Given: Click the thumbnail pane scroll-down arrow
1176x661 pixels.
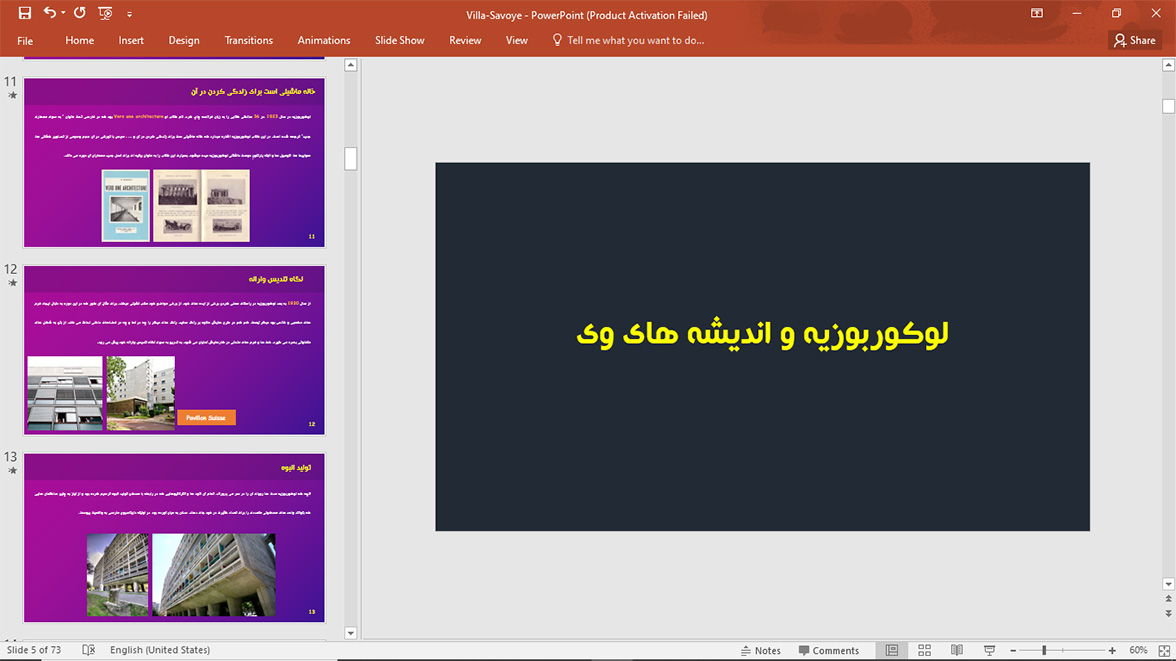Looking at the screenshot, I should (x=350, y=632).
